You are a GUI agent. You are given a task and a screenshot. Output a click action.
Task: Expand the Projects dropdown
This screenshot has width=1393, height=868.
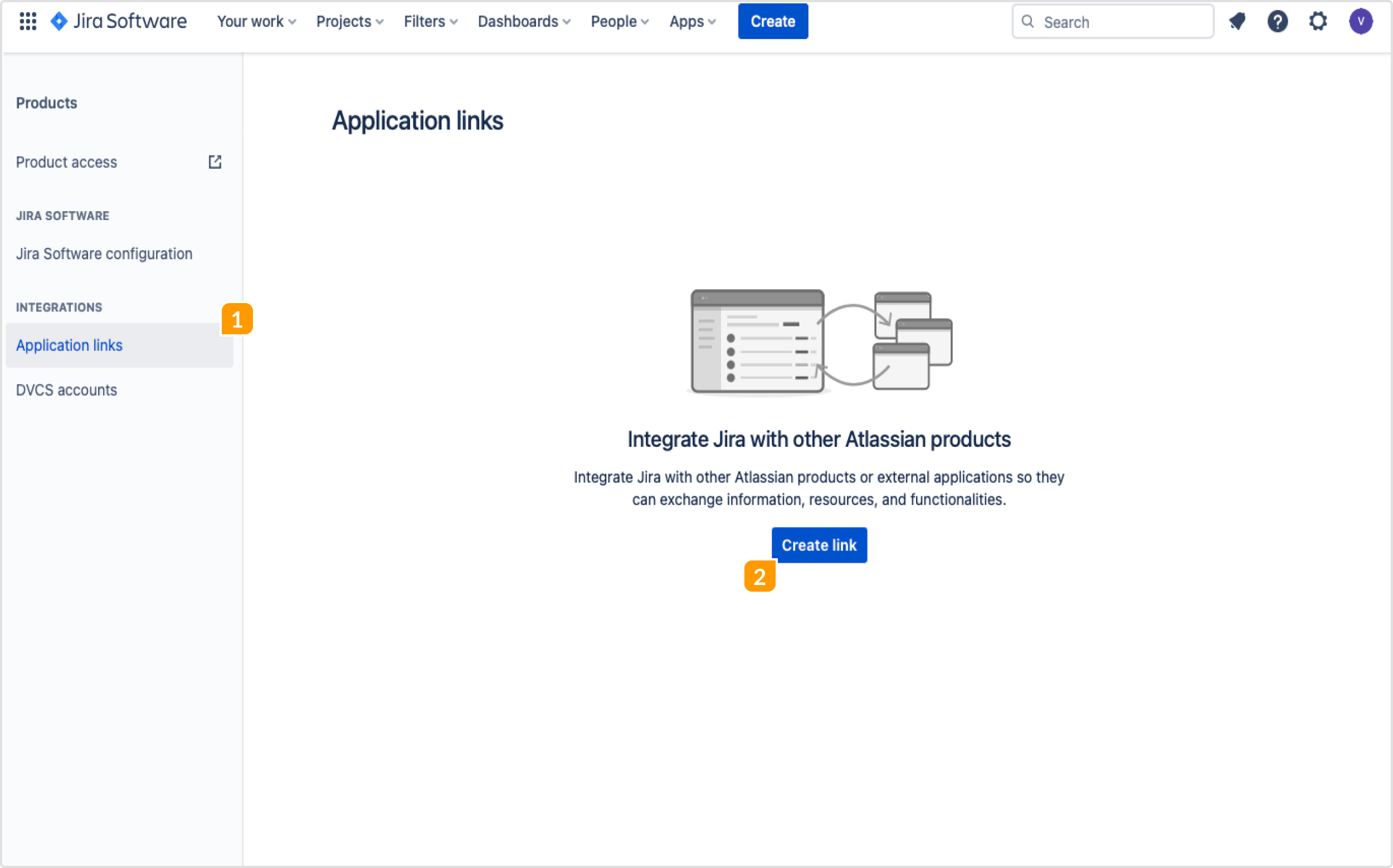(x=349, y=21)
